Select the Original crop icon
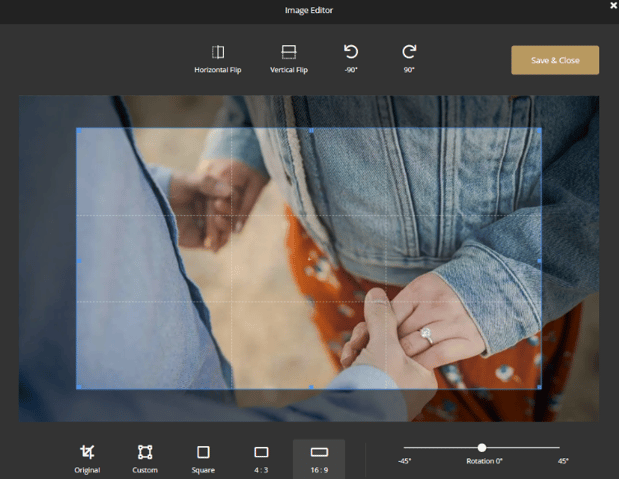This screenshot has width=619, height=479. (x=87, y=452)
